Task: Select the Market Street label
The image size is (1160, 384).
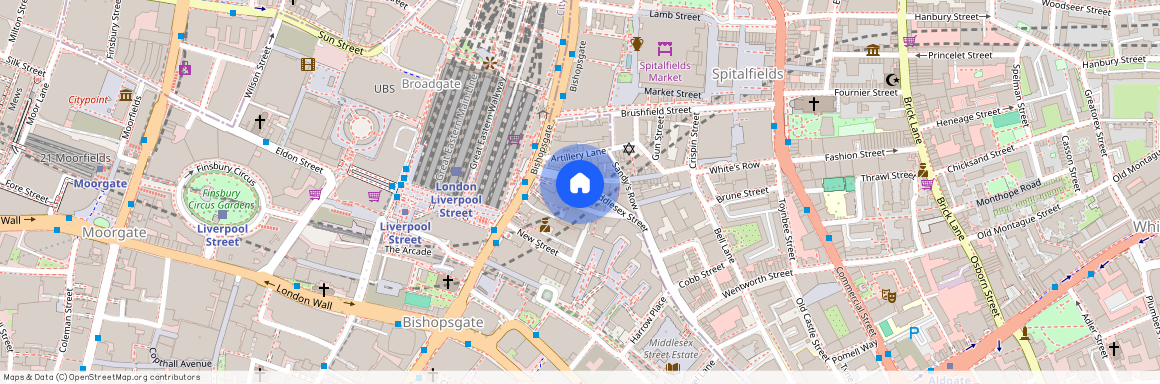Action: (672, 94)
